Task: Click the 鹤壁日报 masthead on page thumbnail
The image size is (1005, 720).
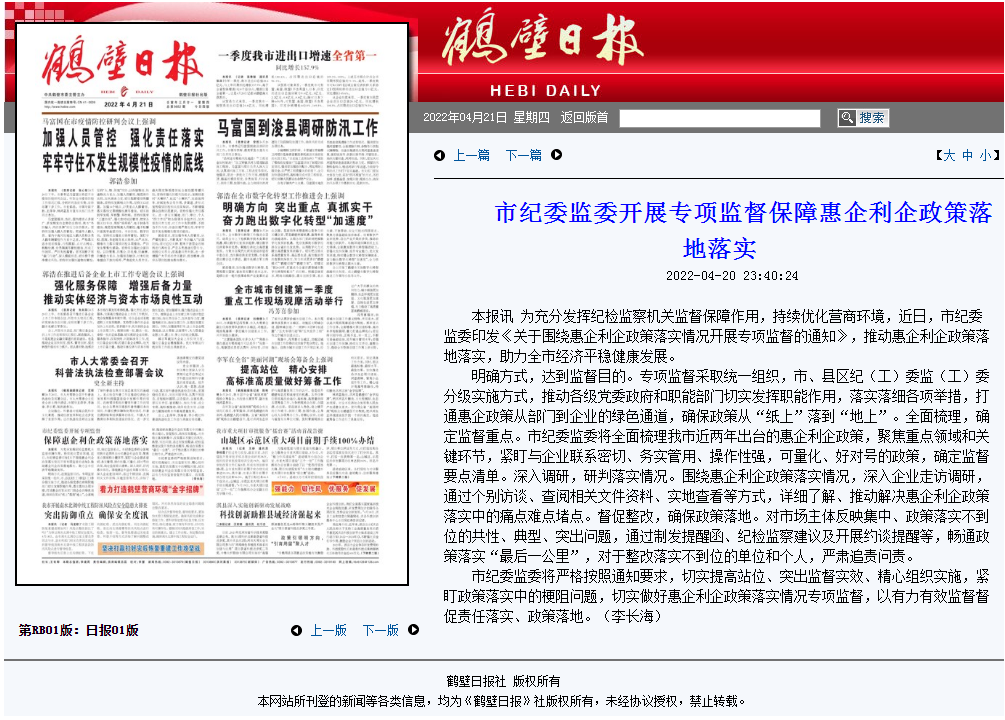Action: point(122,62)
